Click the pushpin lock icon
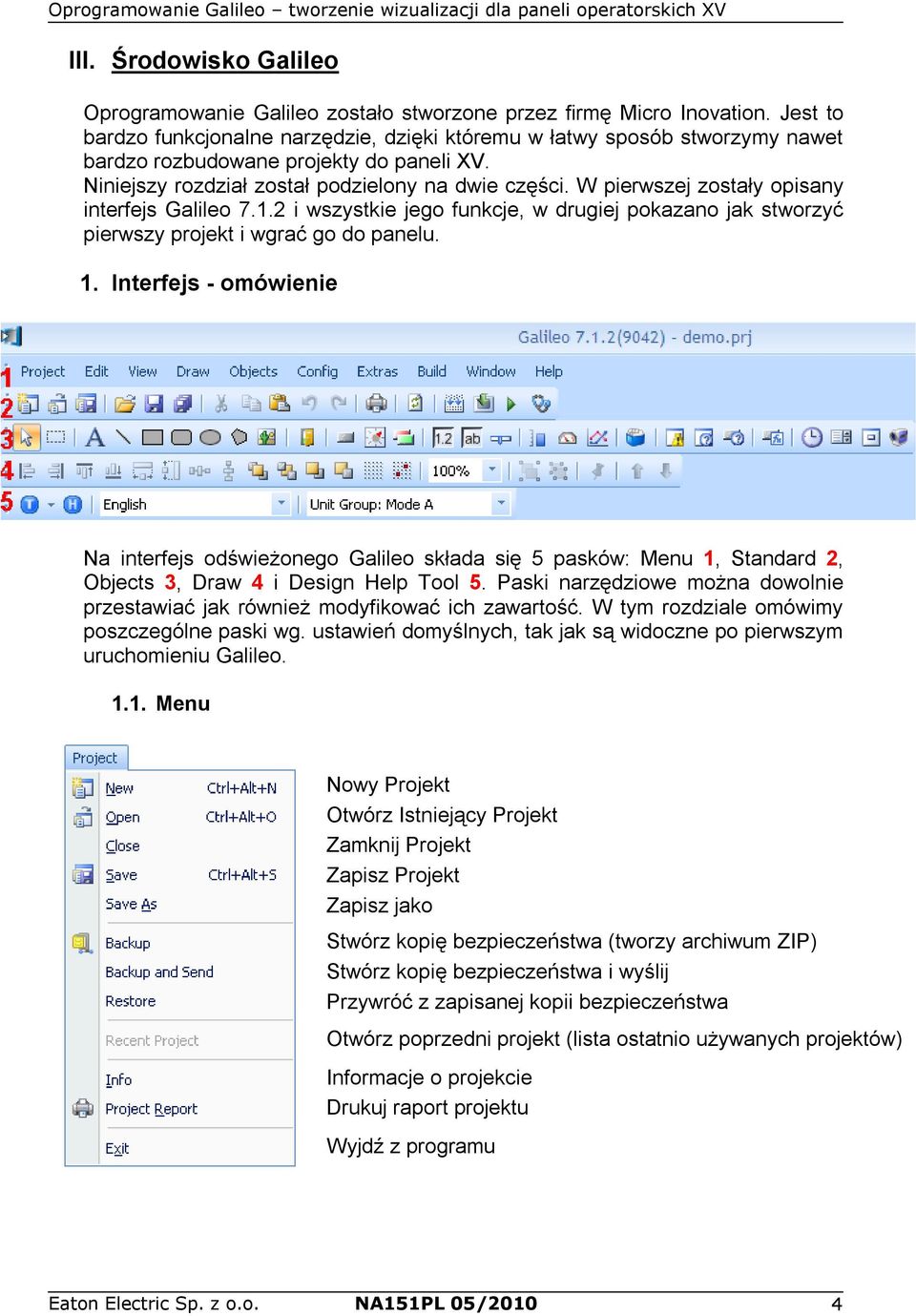 click(x=598, y=470)
